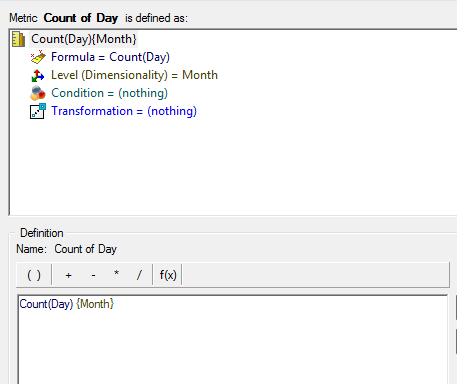
Task: Insert parentheses with the ( ) button
Action: 34,275
